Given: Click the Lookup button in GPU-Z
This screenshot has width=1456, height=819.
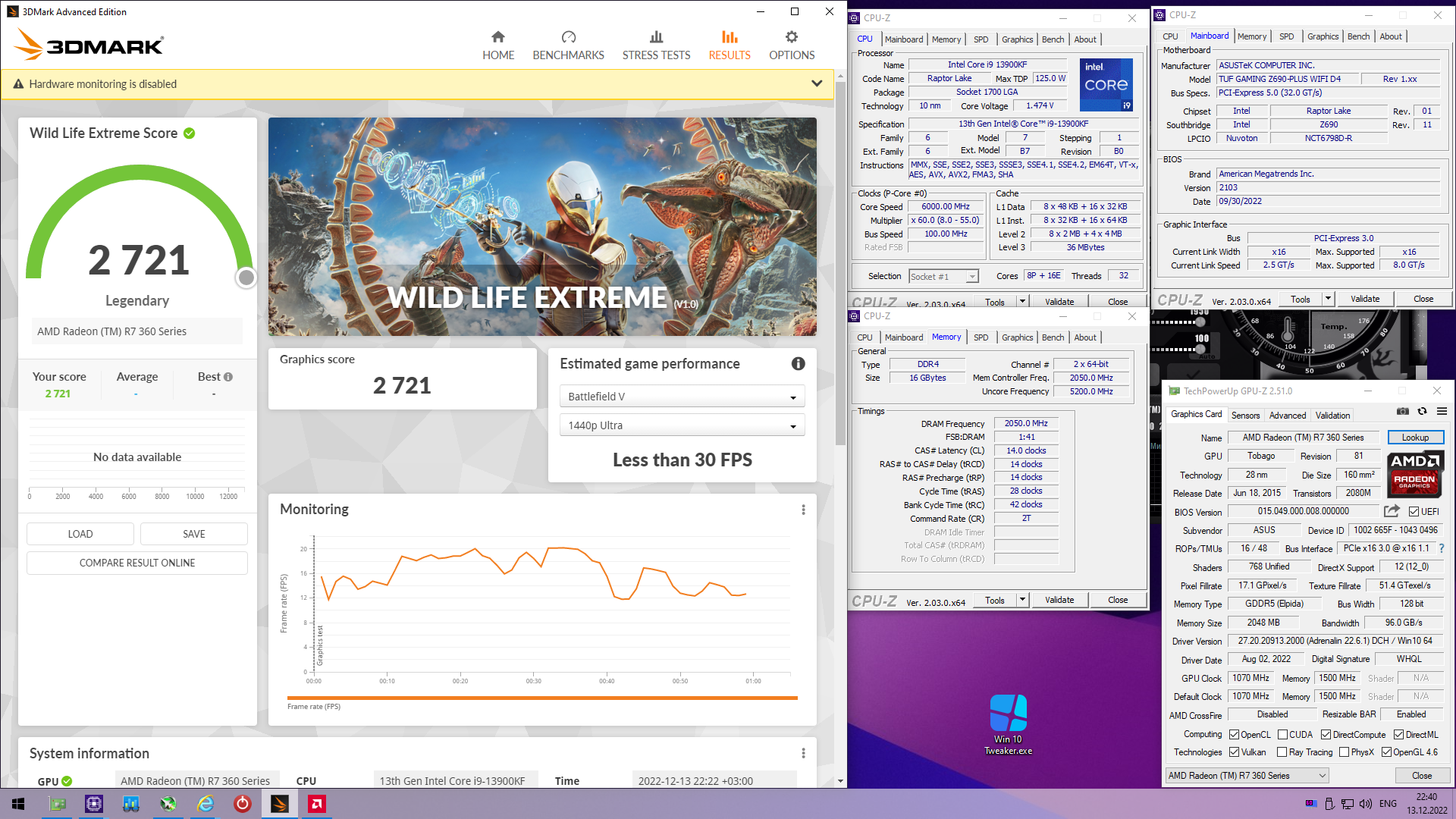Looking at the screenshot, I should point(1415,438).
